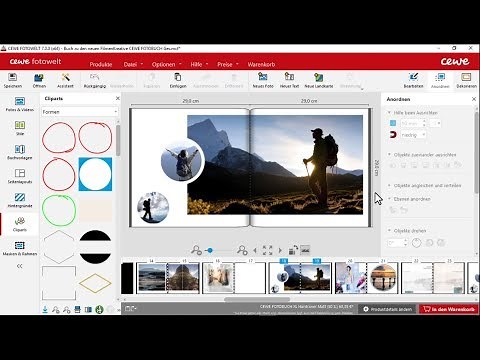Collapse the Hilfe beim Ausrichten section
Image resolution: width=480 pixels, height=360 pixels.
(389, 113)
